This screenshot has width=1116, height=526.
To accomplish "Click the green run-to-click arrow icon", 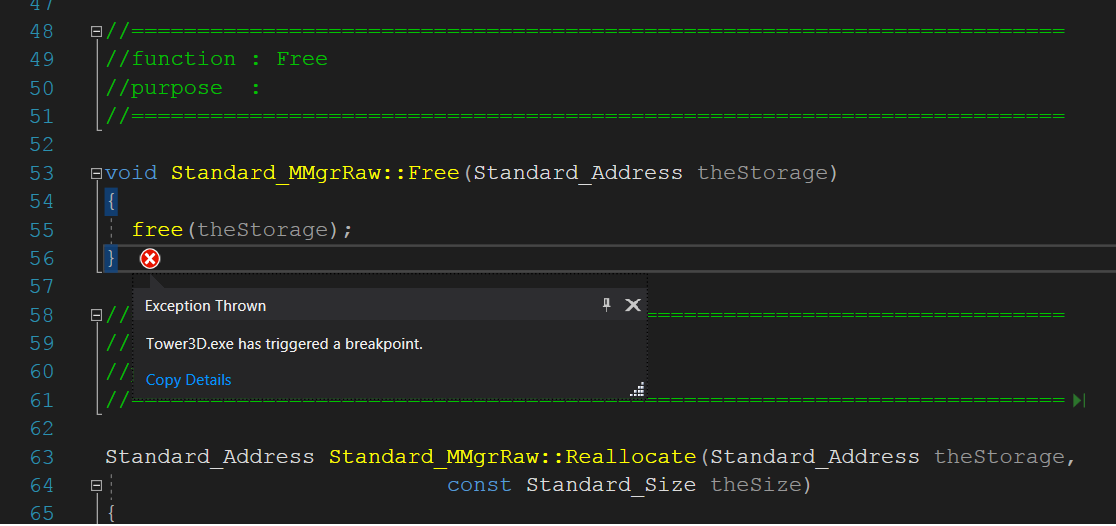I will [1078, 401].
